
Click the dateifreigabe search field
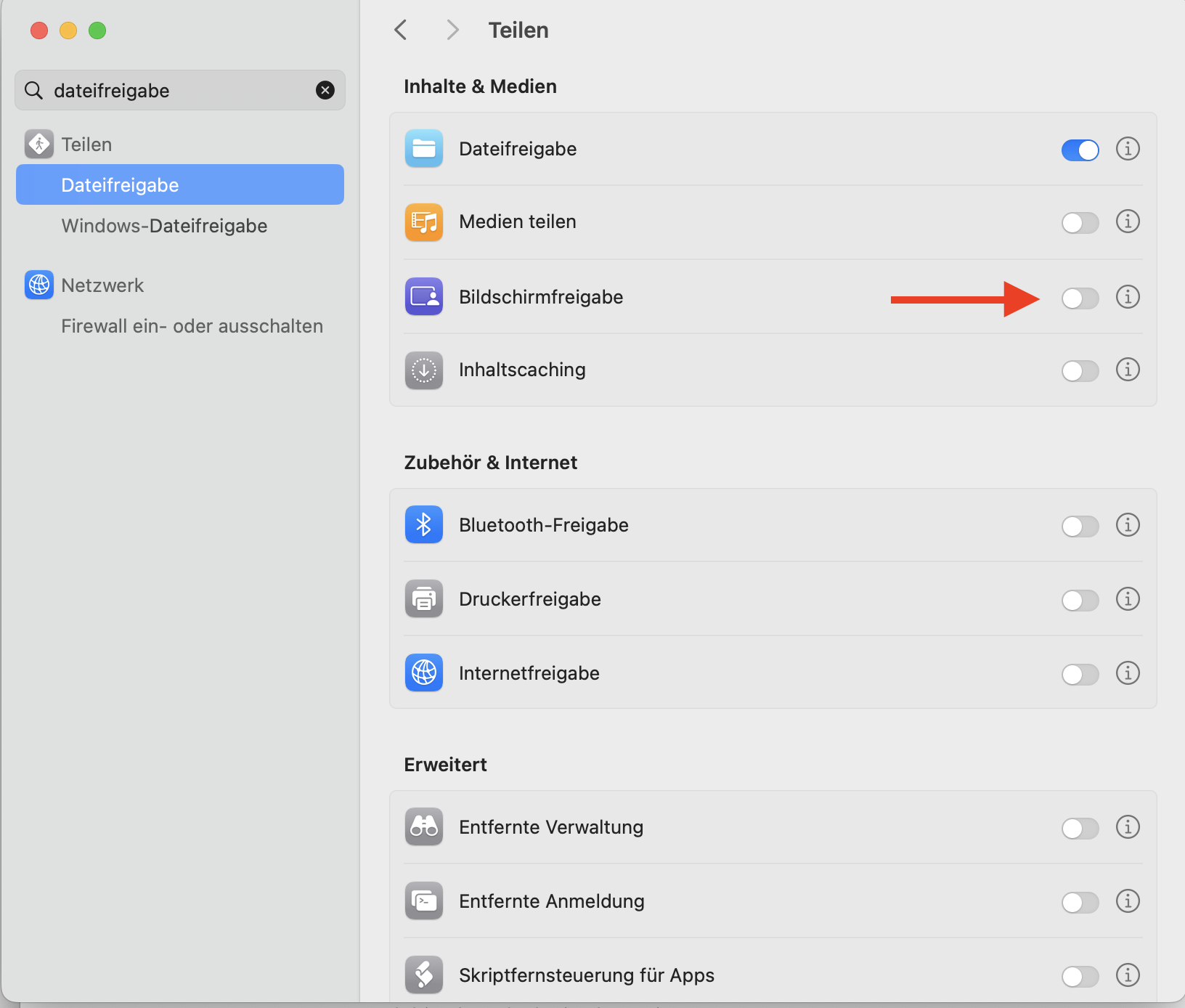(174, 91)
